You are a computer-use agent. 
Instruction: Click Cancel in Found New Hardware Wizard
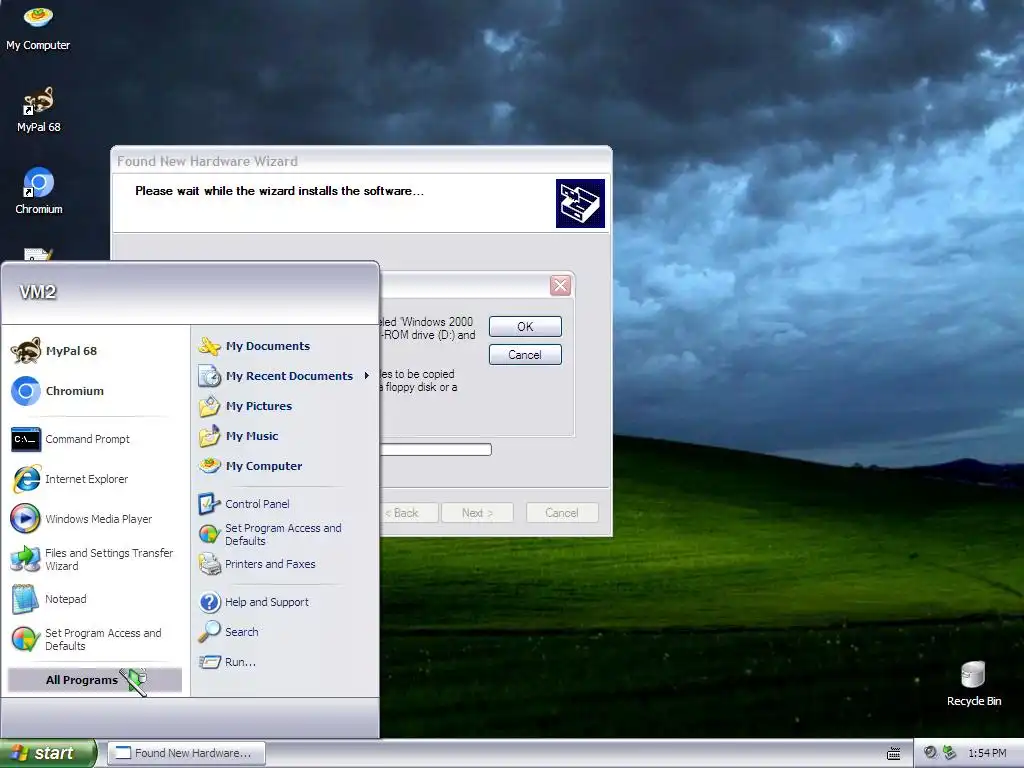(x=562, y=513)
